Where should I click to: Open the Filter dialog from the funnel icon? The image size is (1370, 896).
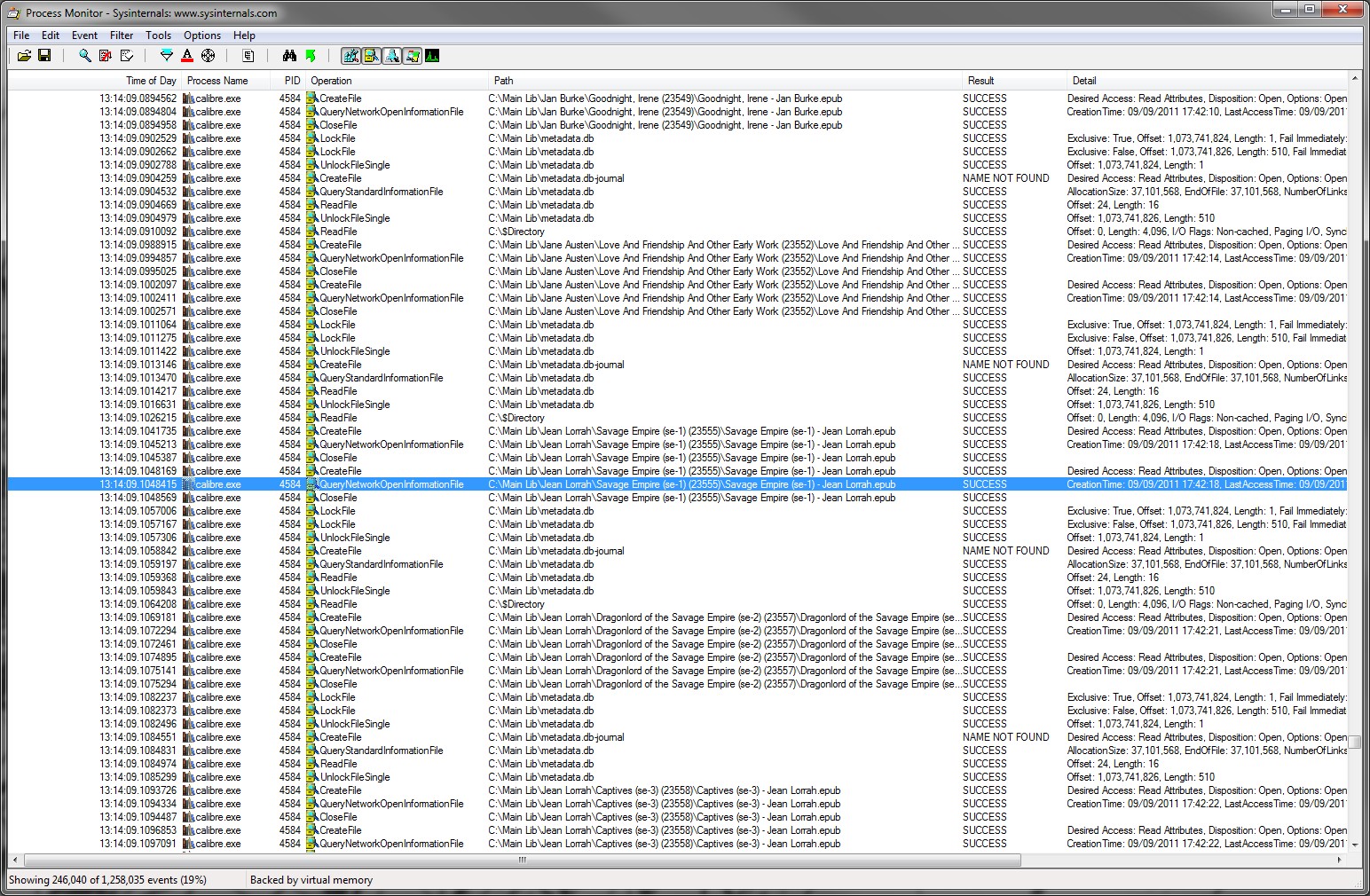point(166,56)
